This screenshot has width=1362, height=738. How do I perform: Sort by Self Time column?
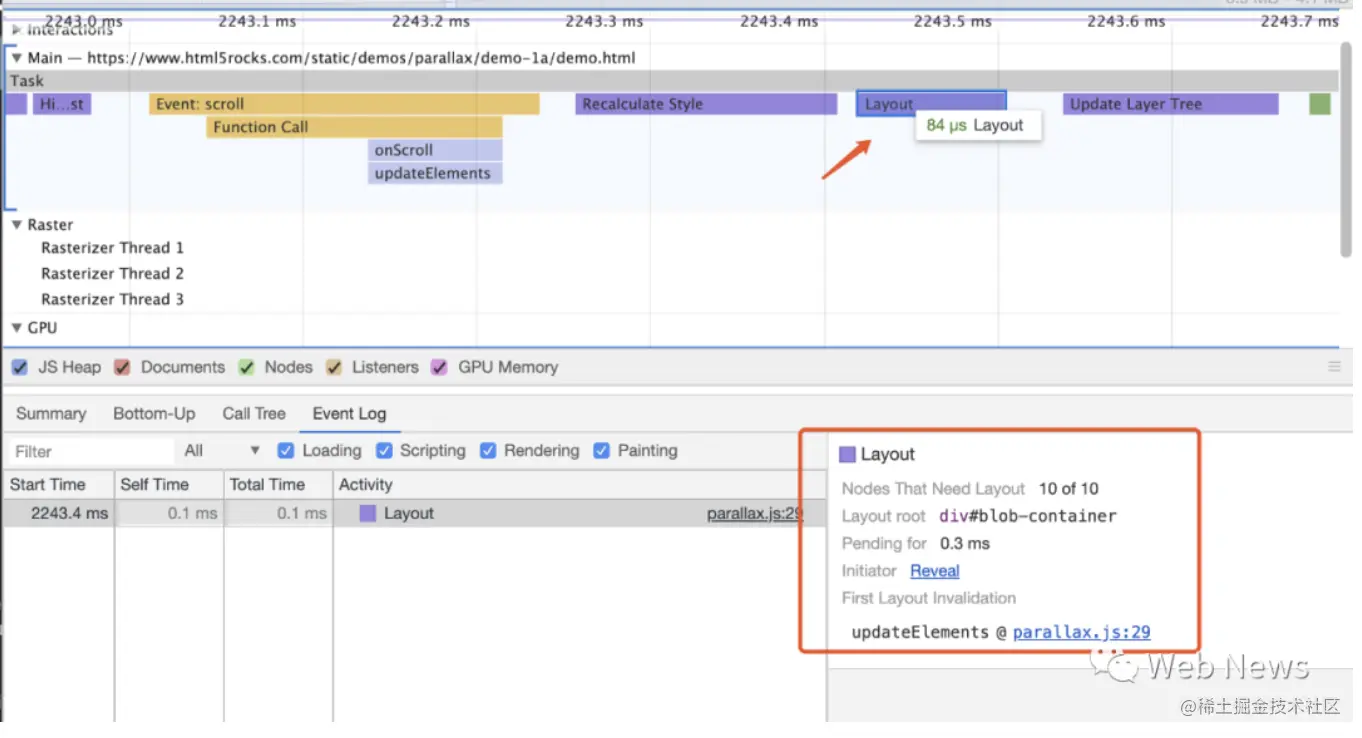pyautogui.click(x=168, y=484)
